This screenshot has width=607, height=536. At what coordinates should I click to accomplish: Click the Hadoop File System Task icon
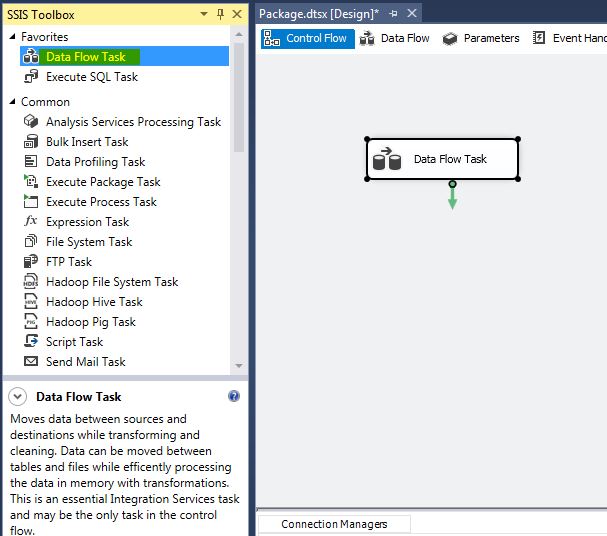31,282
